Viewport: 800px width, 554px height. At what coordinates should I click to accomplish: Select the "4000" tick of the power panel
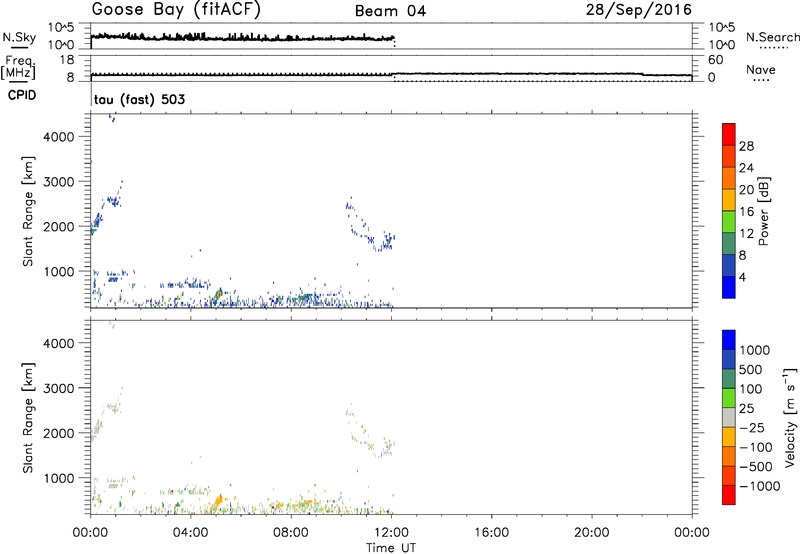coord(58,136)
